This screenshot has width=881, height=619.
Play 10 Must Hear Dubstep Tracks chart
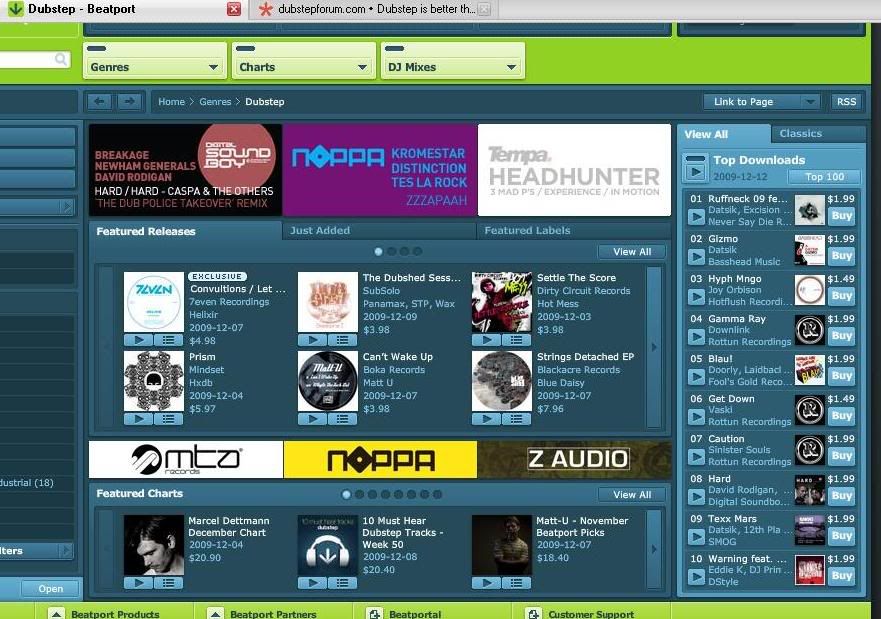313,583
